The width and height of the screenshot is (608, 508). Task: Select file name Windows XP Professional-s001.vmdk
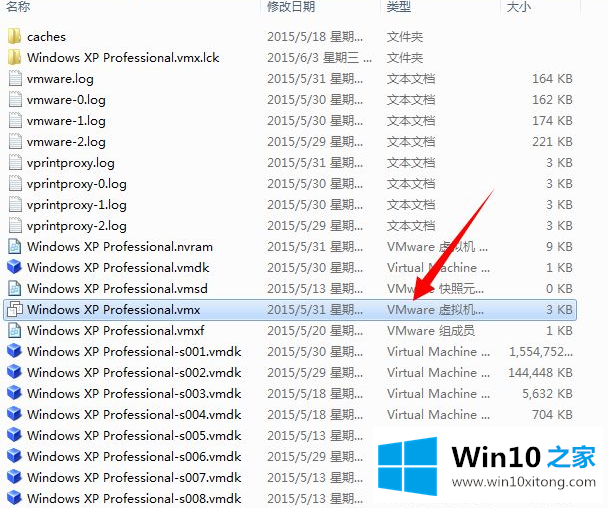coord(134,352)
